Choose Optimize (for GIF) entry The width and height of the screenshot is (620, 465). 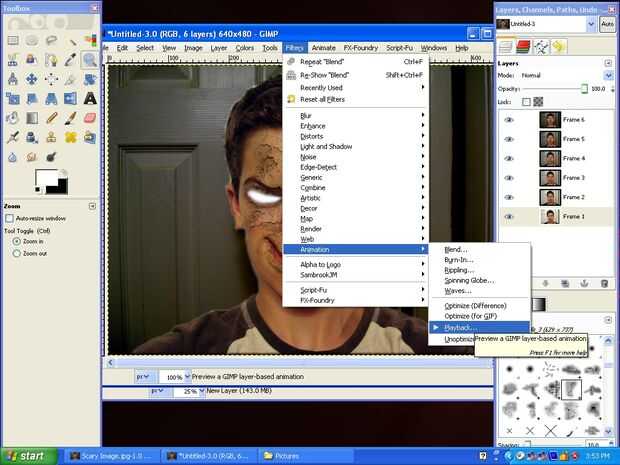pos(471,316)
